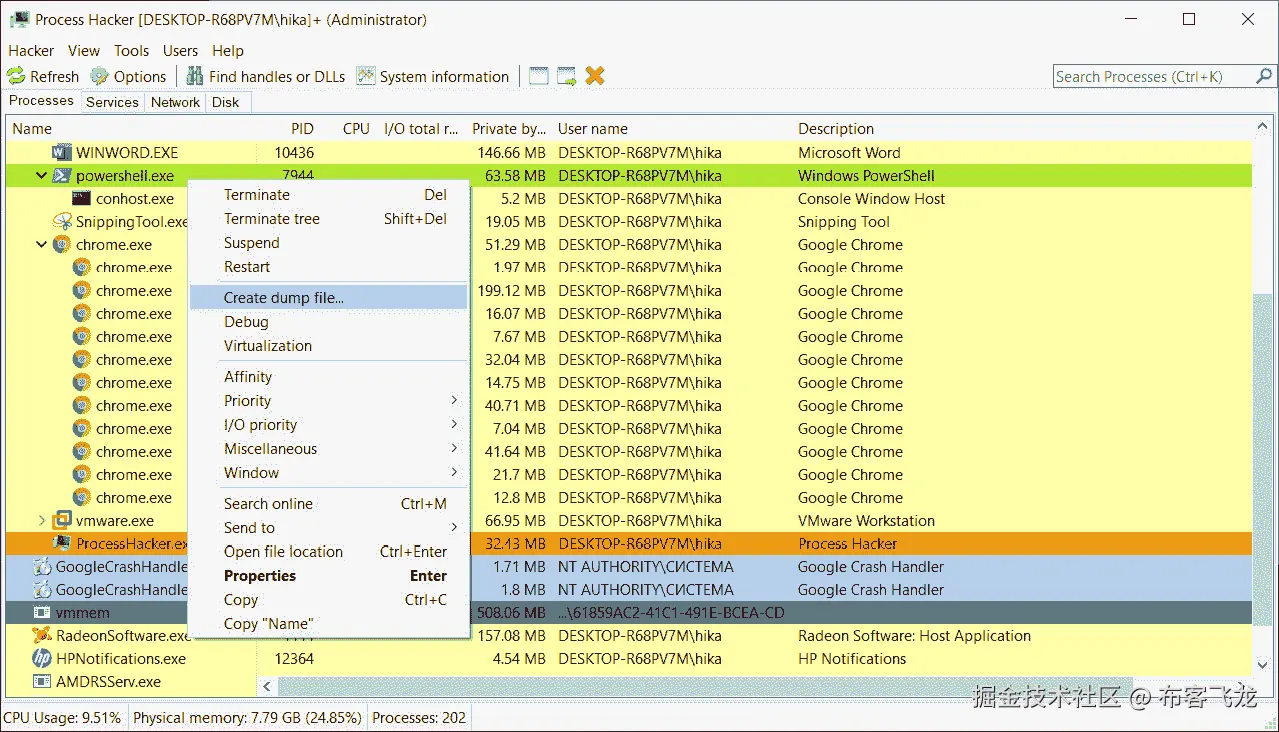
Task: Click the ProcessHacker.exe row icon
Action: [62, 544]
